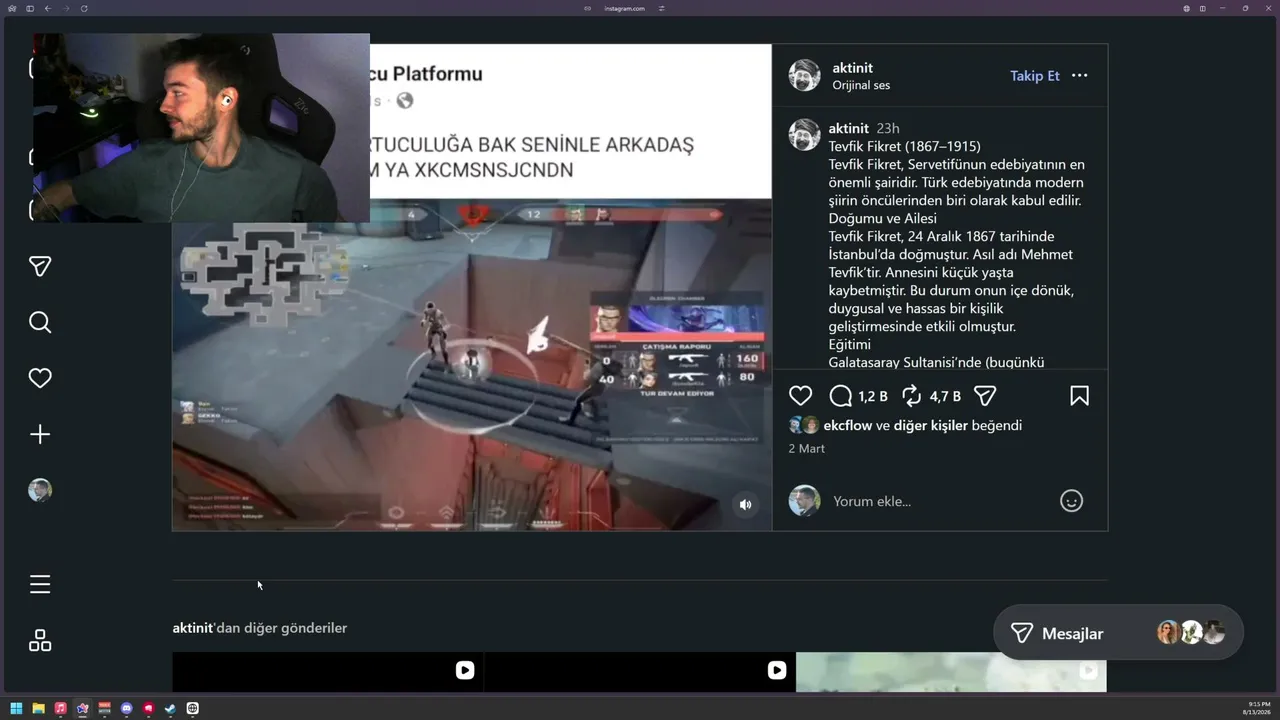Viewport: 1280px width, 720px height.
Task: Open aktinit avatar beside the caption
Action: (804, 134)
